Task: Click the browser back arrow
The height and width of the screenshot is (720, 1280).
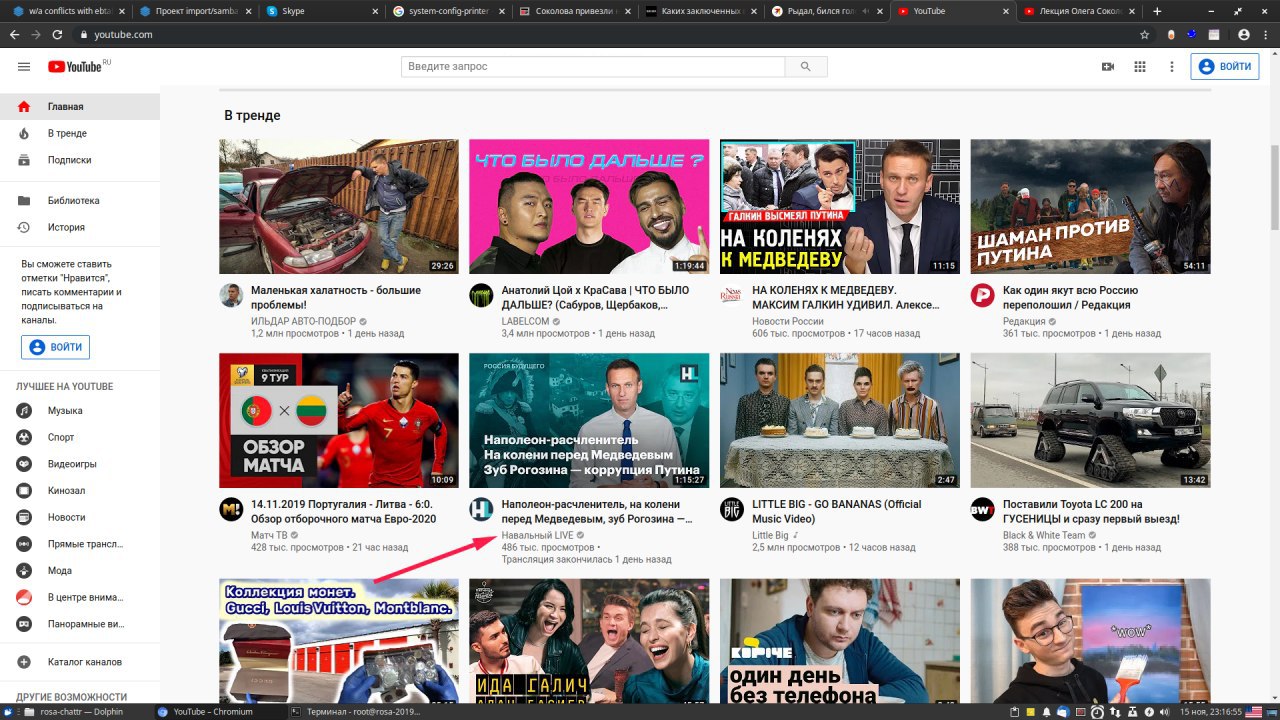Action: click(x=14, y=34)
